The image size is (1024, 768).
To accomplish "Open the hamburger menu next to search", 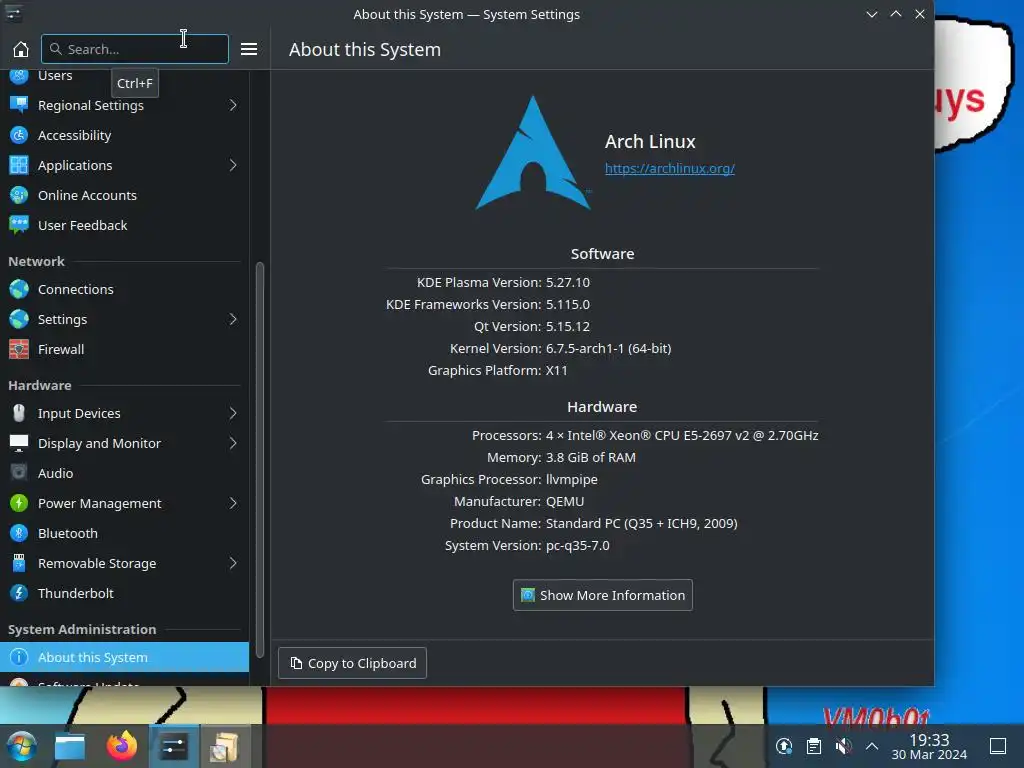I will (x=249, y=49).
